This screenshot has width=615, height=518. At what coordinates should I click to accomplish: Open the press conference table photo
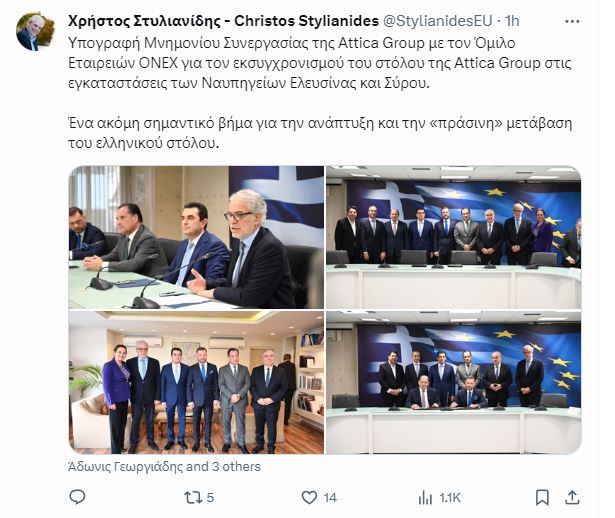[x=197, y=237]
